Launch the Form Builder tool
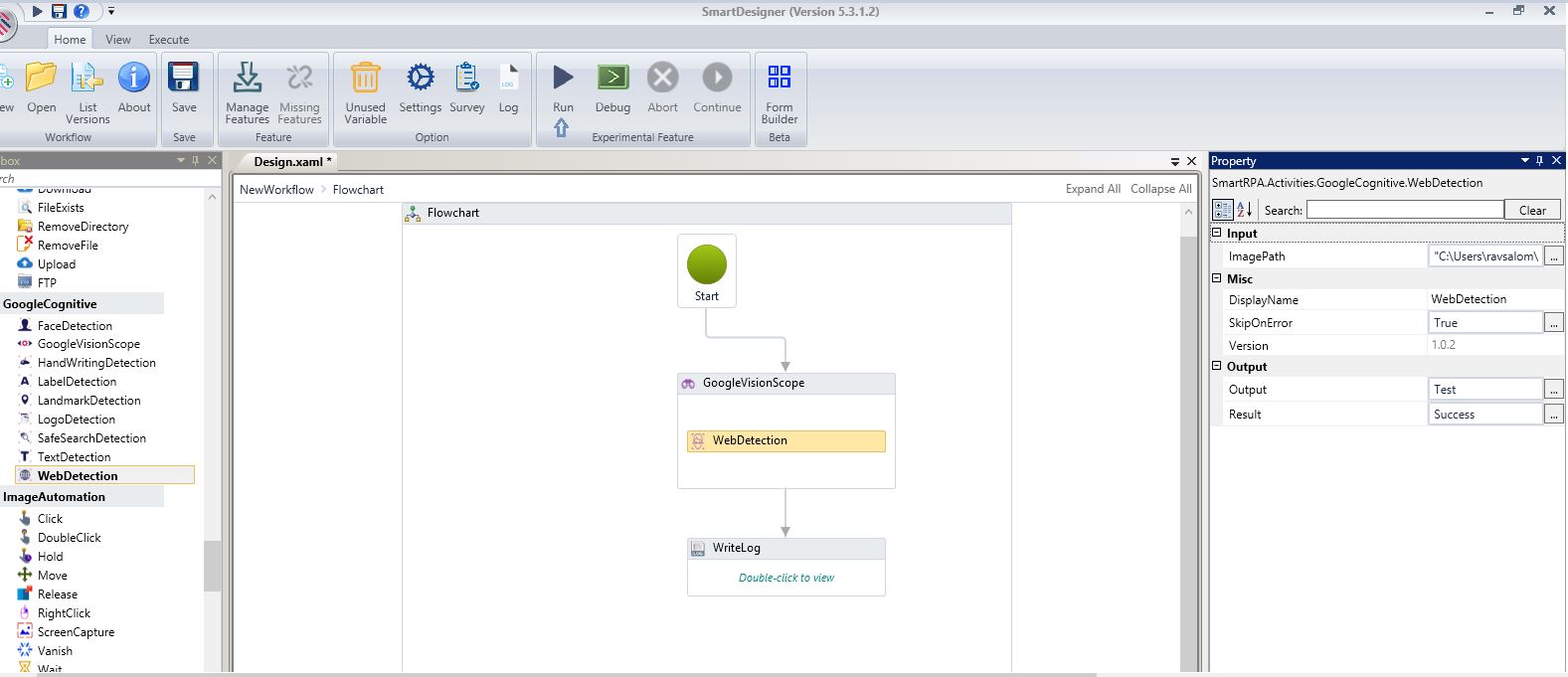 point(780,78)
